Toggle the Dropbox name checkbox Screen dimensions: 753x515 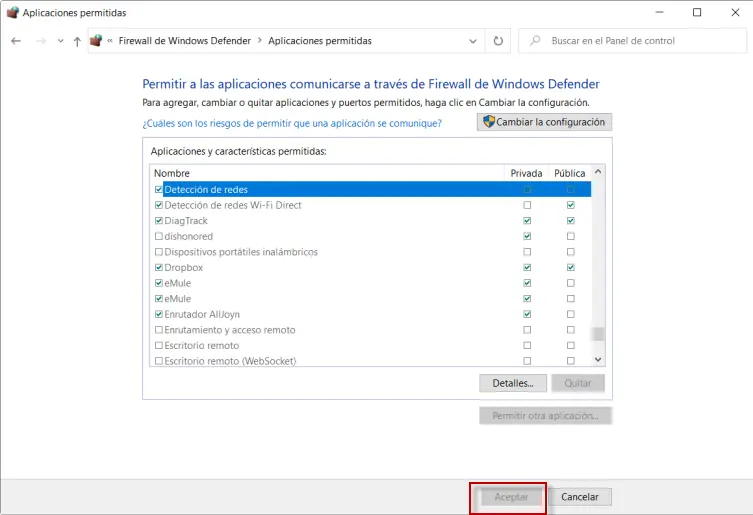click(x=159, y=268)
